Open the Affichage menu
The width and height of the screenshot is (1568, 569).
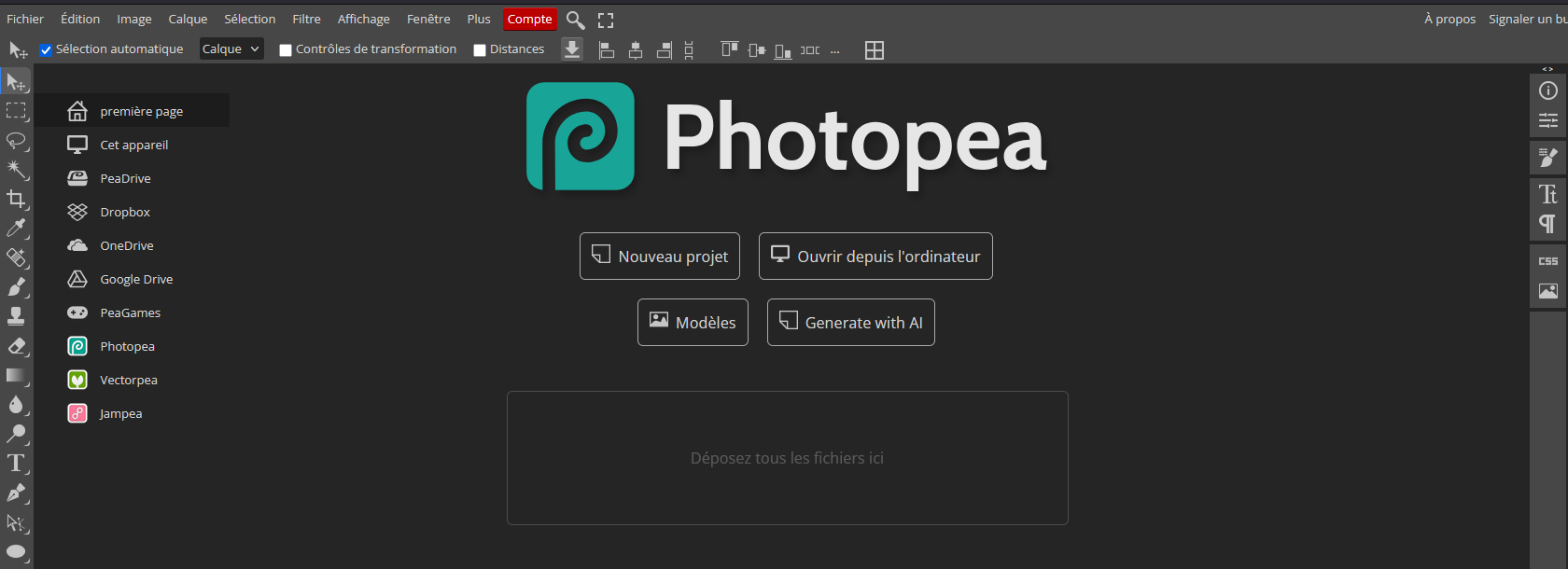[364, 19]
